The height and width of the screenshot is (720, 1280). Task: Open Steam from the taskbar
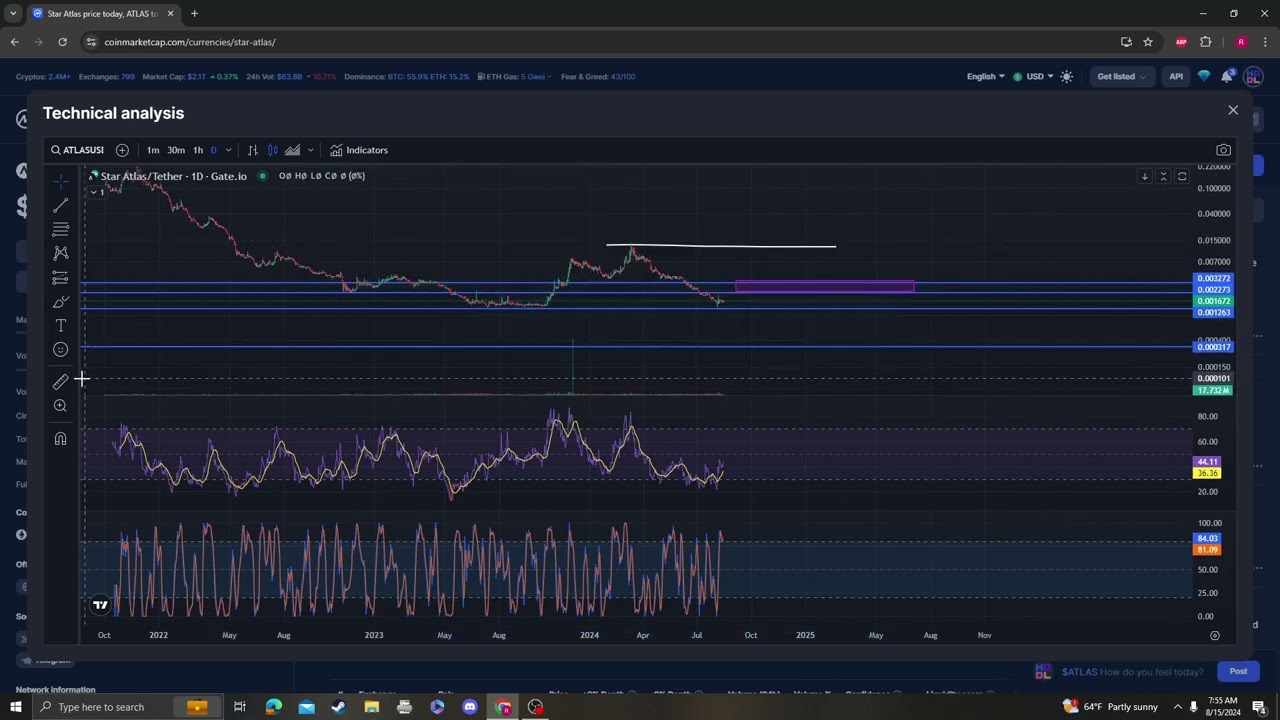tap(338, 707)
